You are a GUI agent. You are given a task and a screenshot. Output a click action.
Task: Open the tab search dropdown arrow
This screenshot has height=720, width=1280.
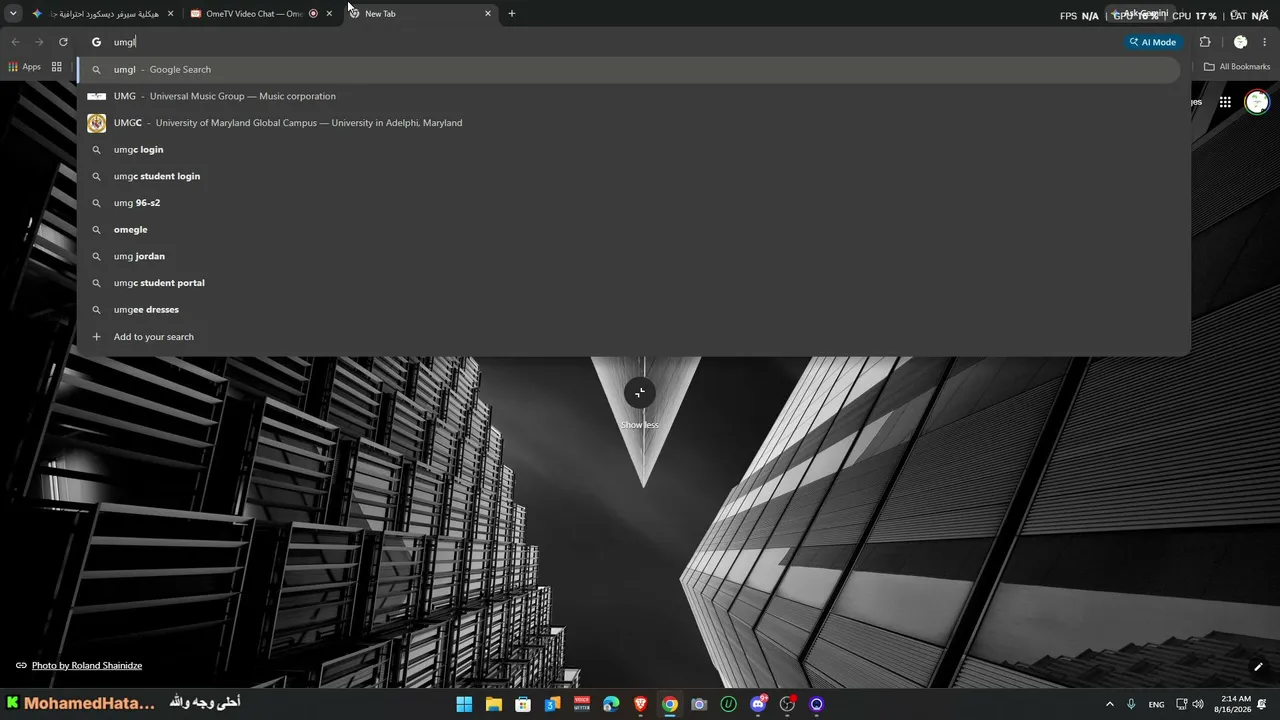click(x=13, y=14)
